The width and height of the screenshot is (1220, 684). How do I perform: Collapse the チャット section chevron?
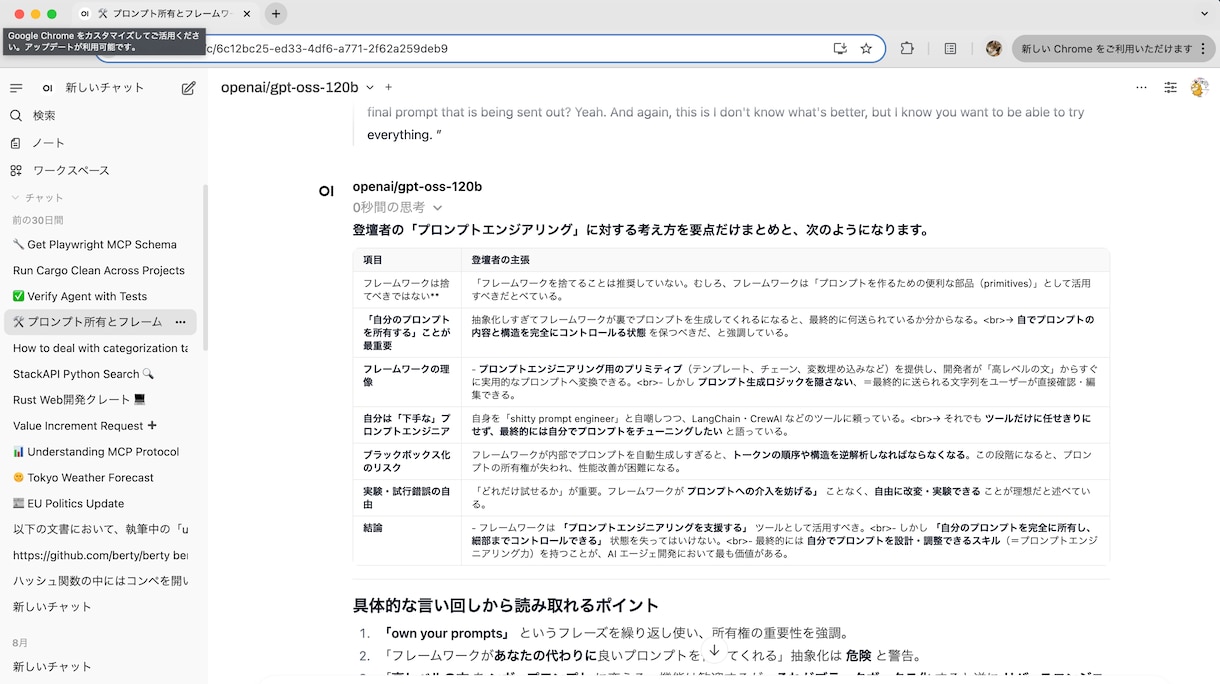15,198
